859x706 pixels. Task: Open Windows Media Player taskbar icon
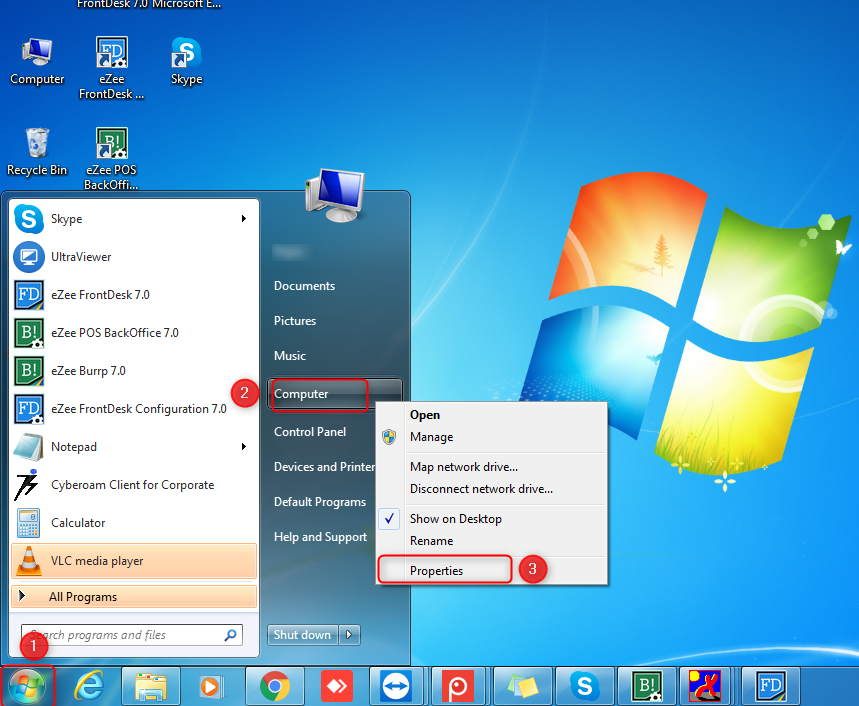[211, 686]
